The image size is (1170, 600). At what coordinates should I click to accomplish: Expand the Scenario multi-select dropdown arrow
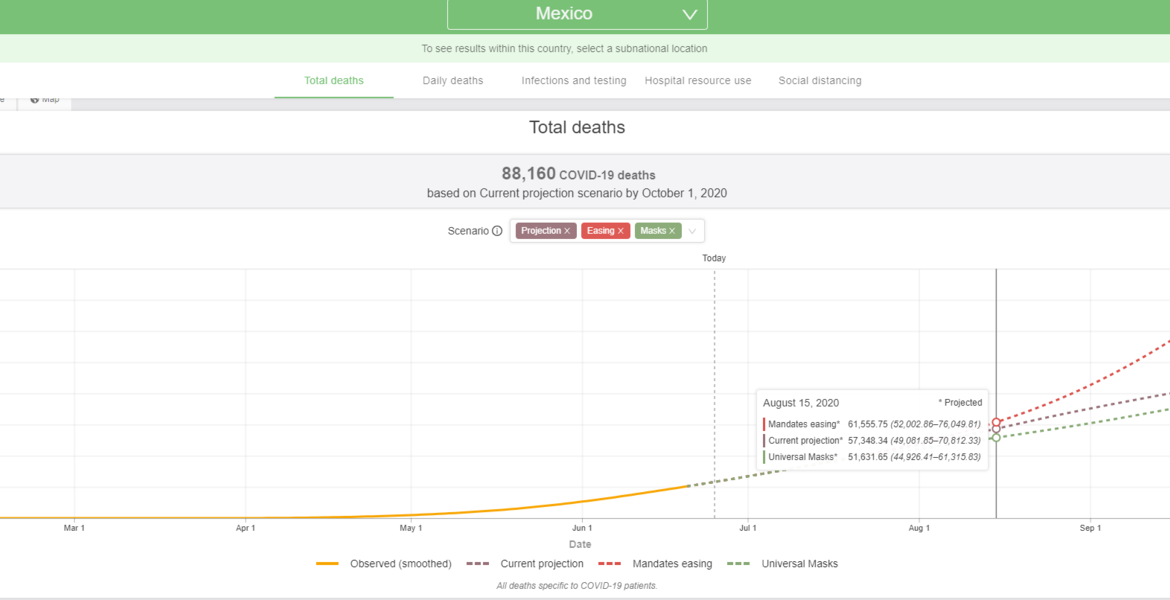pyautogui.click(x=692, y=231)
